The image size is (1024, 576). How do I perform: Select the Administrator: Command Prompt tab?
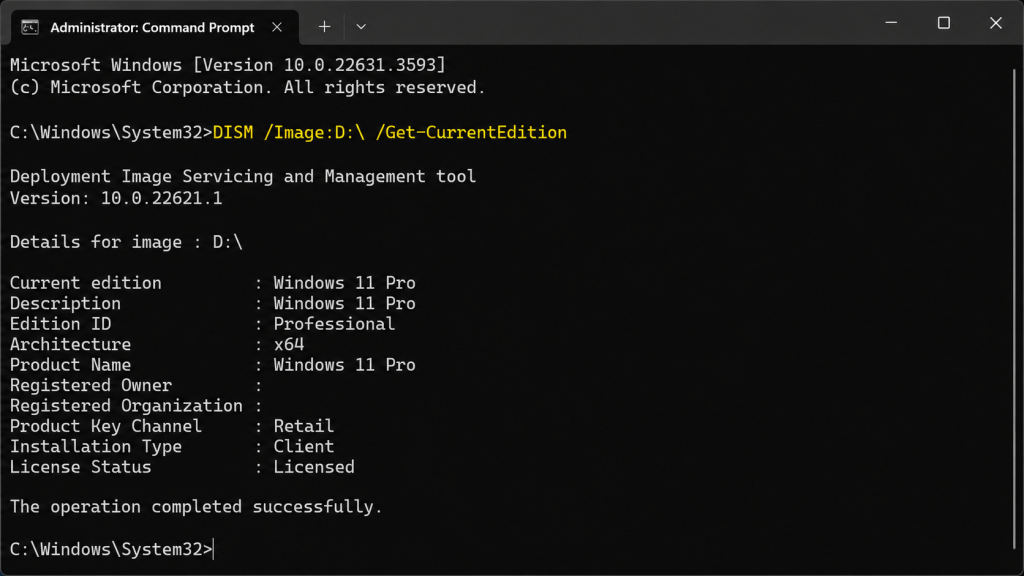pyautogui.click(x=155, y=27)
